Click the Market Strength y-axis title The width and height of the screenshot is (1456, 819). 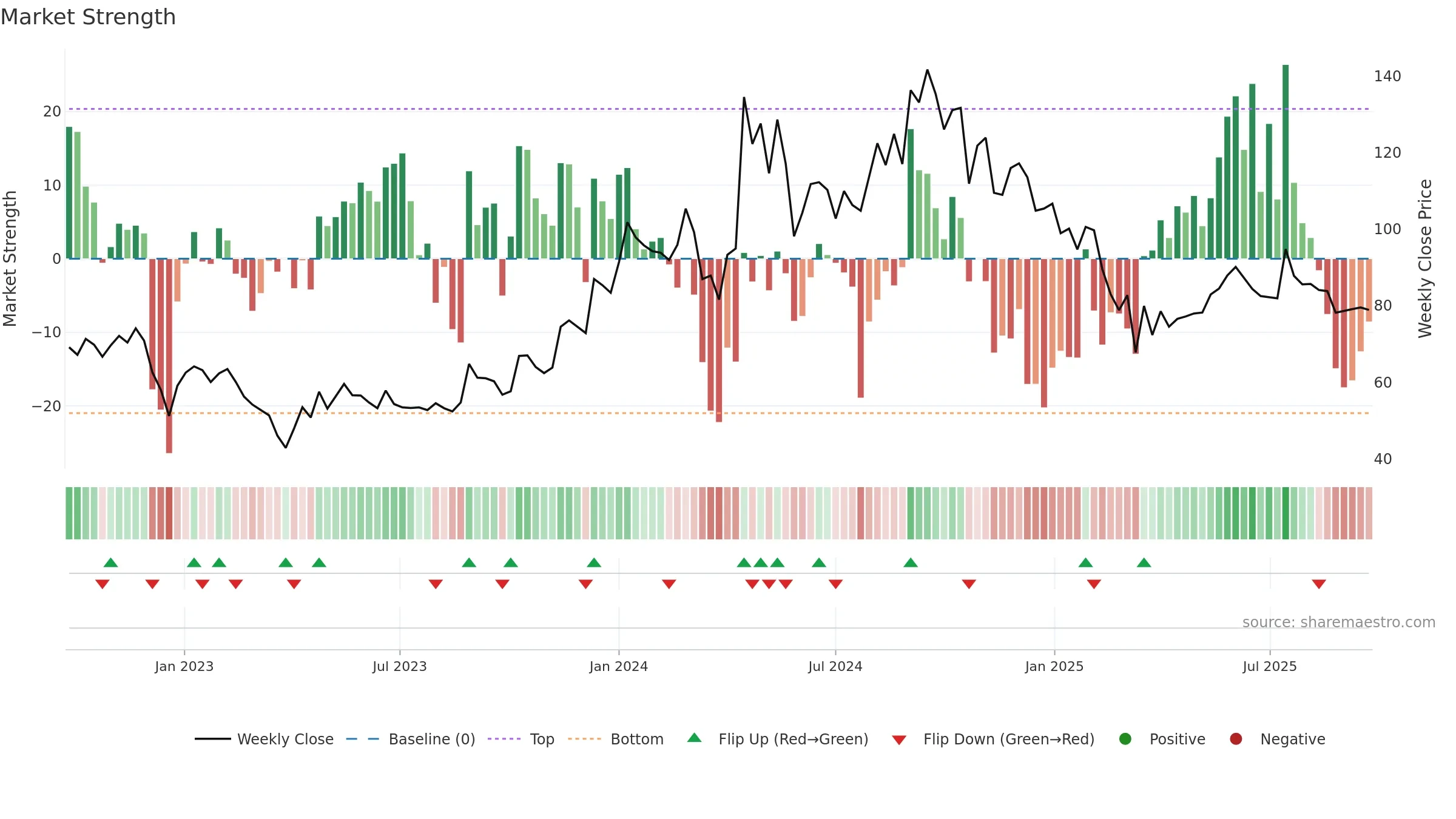pos(10,258)
